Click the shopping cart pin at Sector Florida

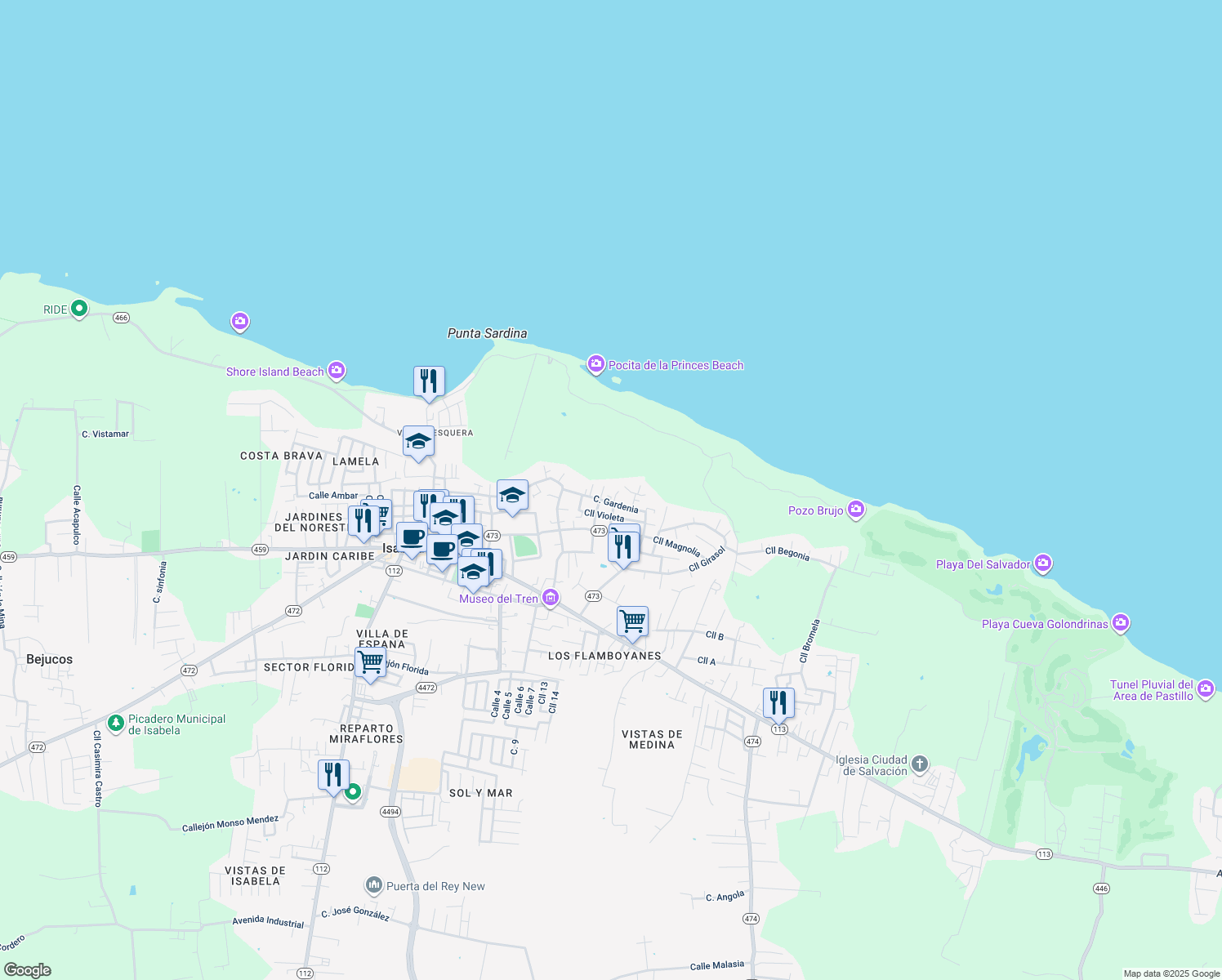coord(370,662)
